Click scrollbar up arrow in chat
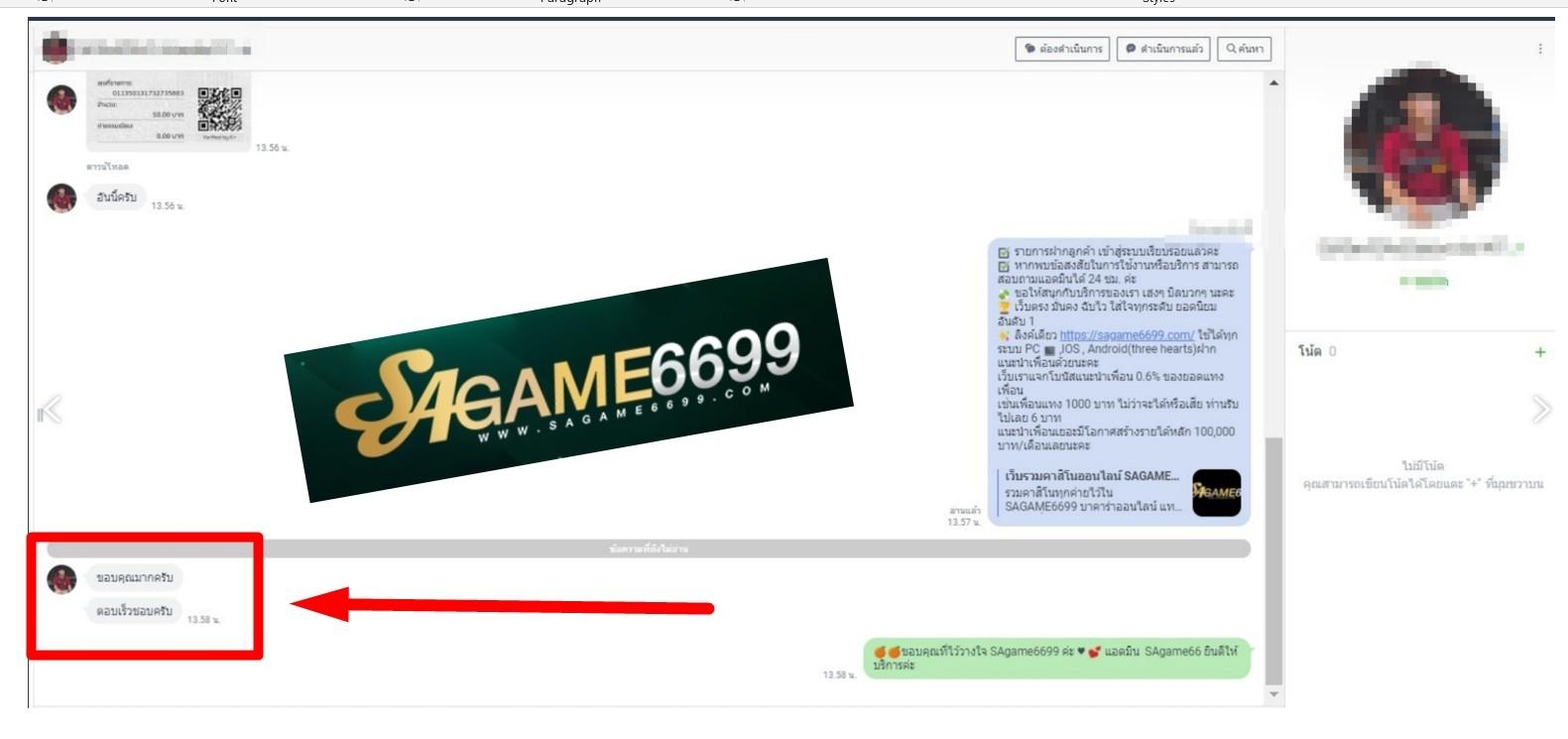This screenshot has height=739, width=1568. 1274,83
